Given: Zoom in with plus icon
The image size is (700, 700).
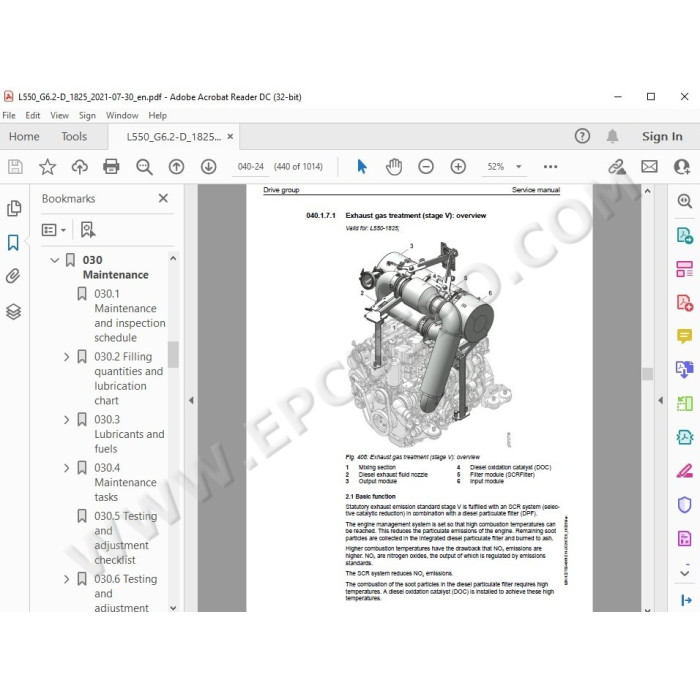Looking at the screenshot, I should pyautogui.click(x=458, y=167).
